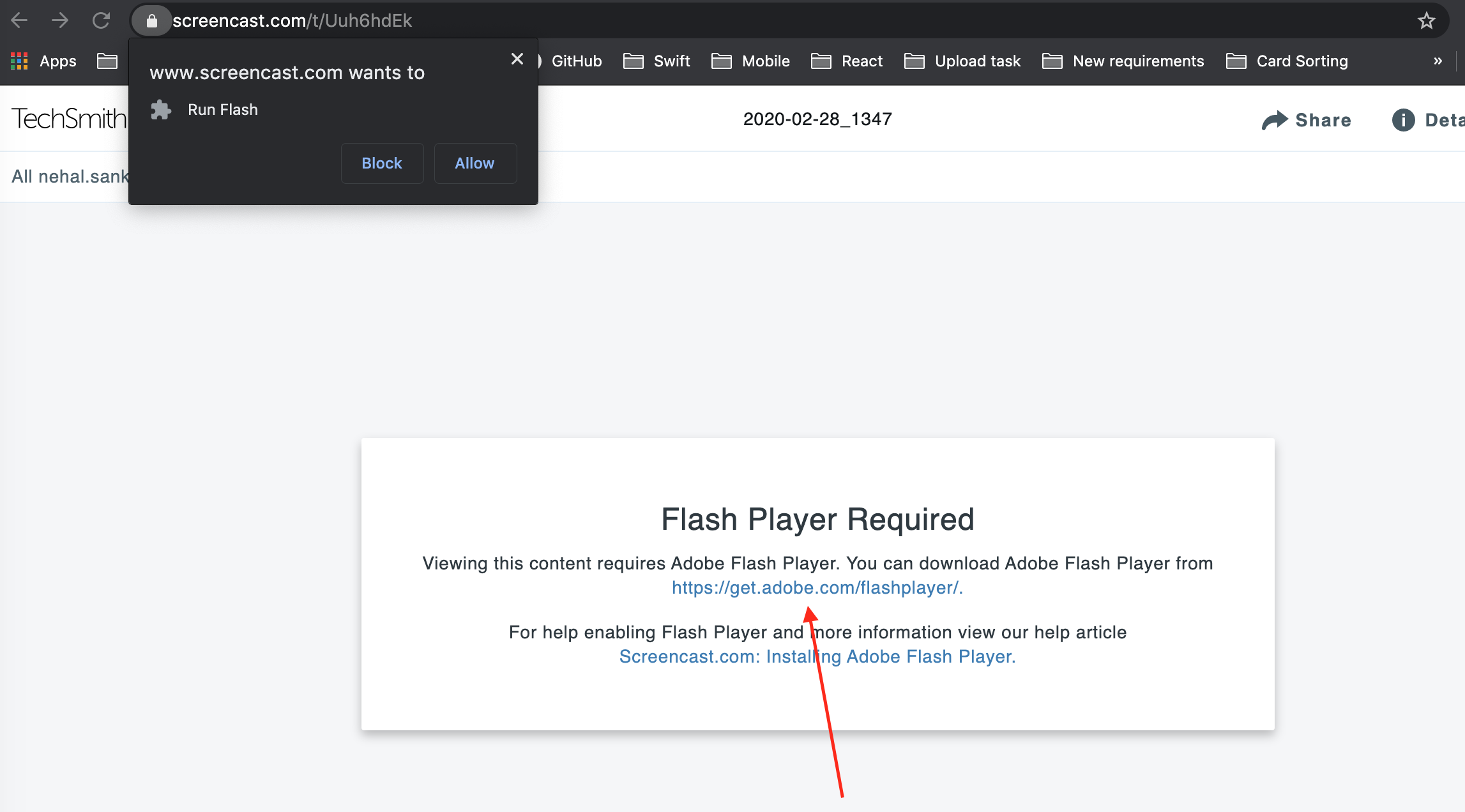Viewport: 1465px width, 812px height.
Task: Open the Adobe Flash Player download link
Action: (x=817, y=587)
